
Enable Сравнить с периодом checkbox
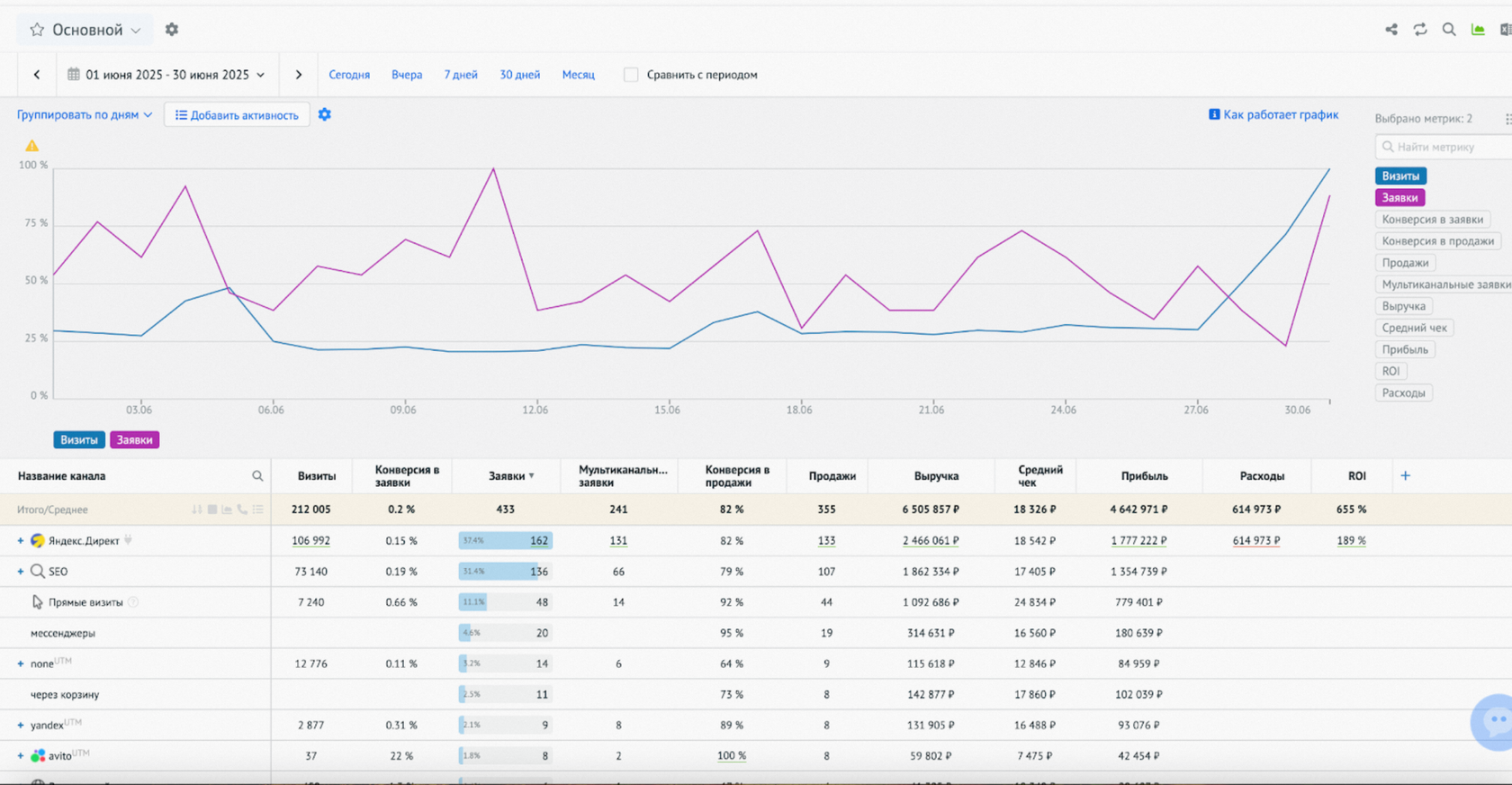[631, 75]
